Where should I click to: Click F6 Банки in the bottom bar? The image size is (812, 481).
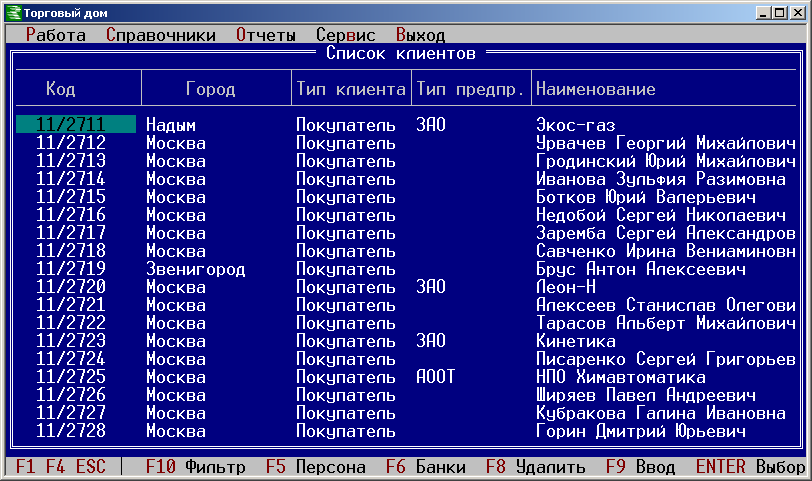(426, 467)
